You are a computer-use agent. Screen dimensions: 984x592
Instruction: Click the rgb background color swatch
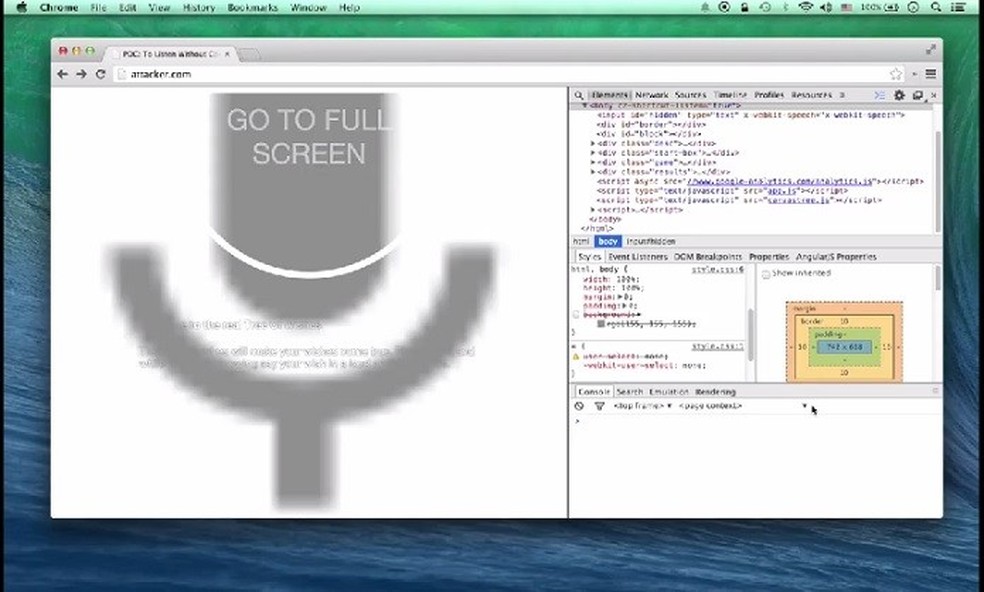[601, 324]
